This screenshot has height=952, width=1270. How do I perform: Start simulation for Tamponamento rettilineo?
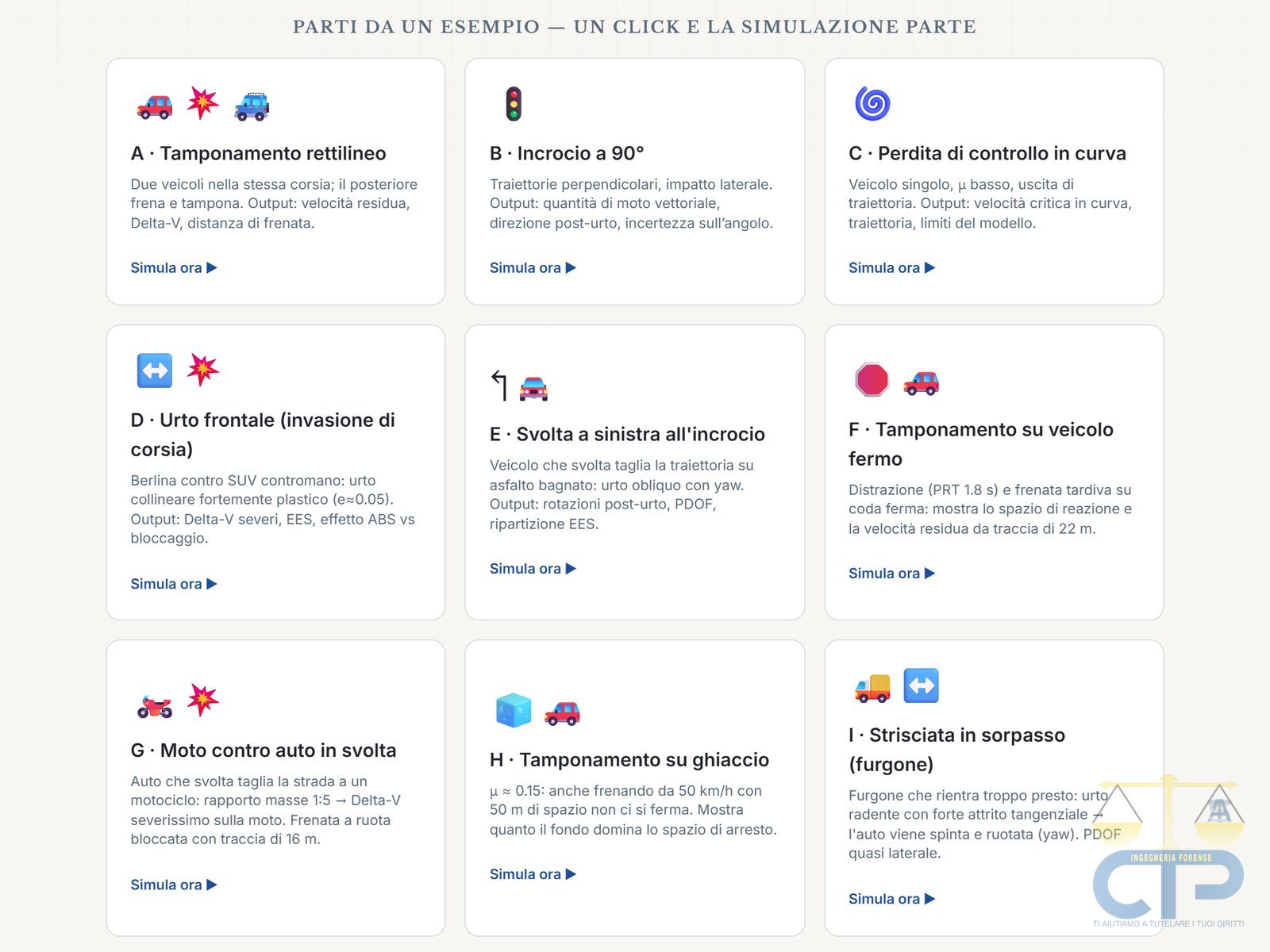point(174,268)
